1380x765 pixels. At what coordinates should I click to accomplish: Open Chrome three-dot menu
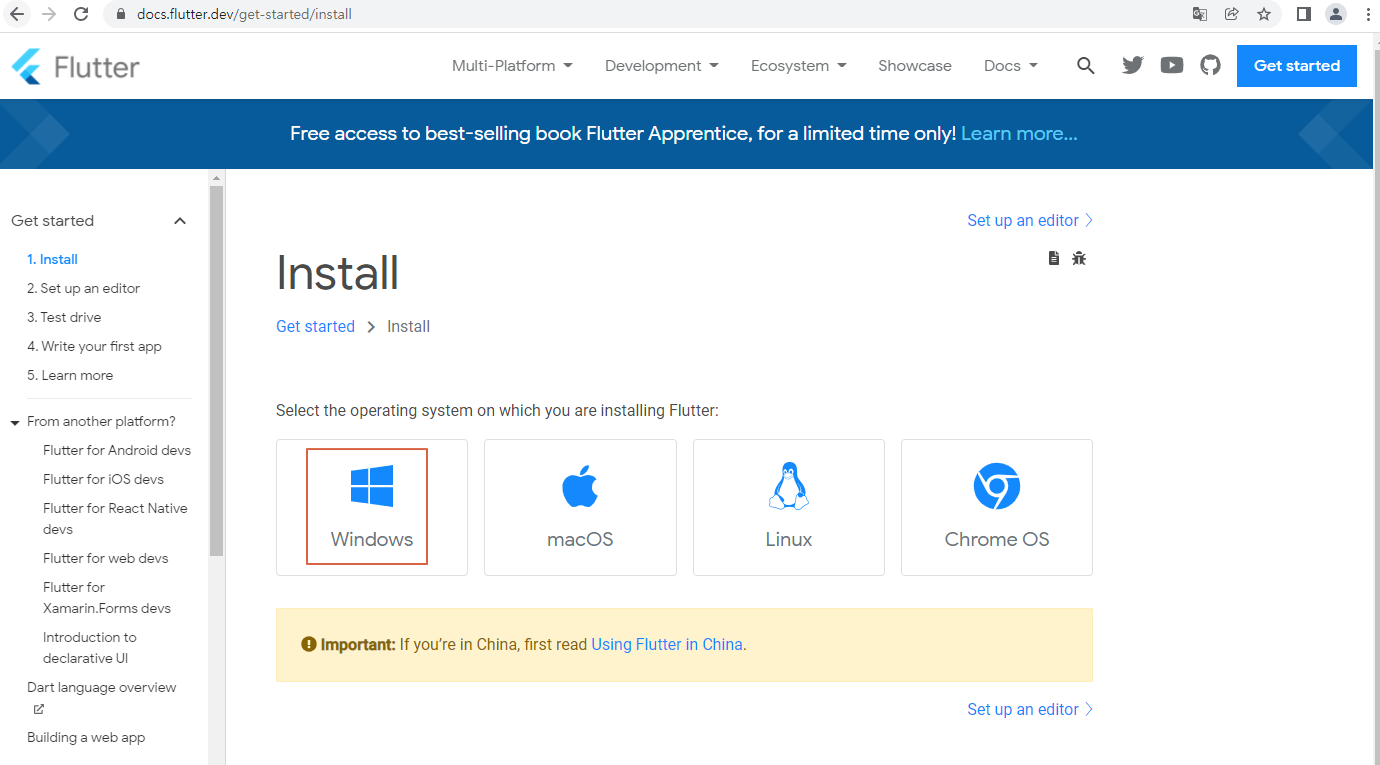coord(1367,14)
